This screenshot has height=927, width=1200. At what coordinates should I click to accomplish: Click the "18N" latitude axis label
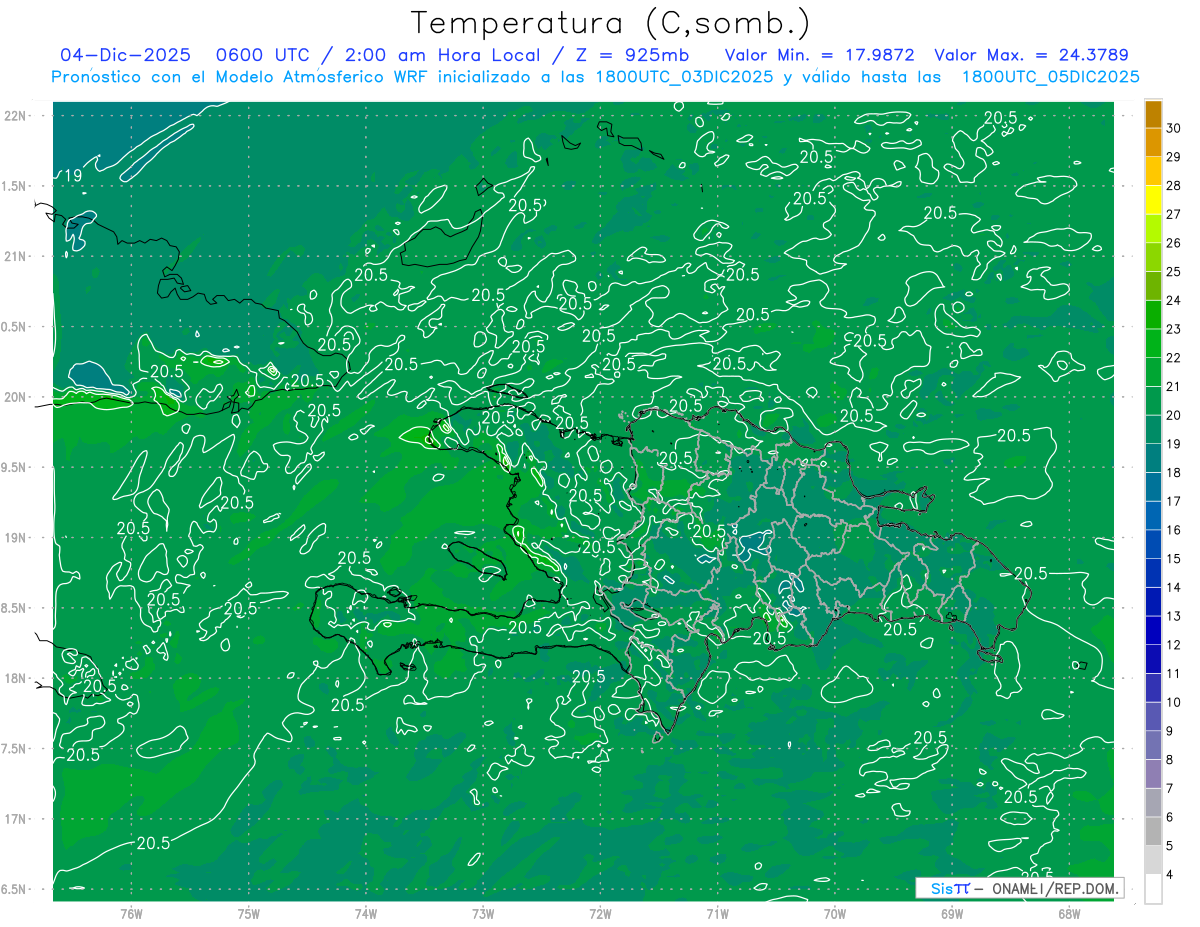point(17,678)
